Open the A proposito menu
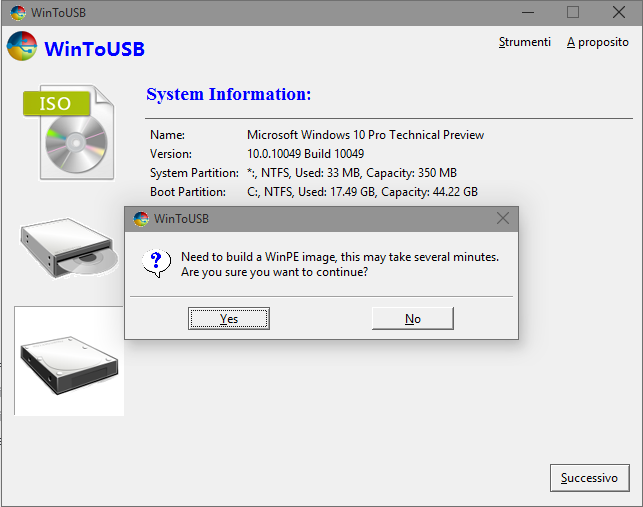The image size is (643, 507). coord(597,42)
